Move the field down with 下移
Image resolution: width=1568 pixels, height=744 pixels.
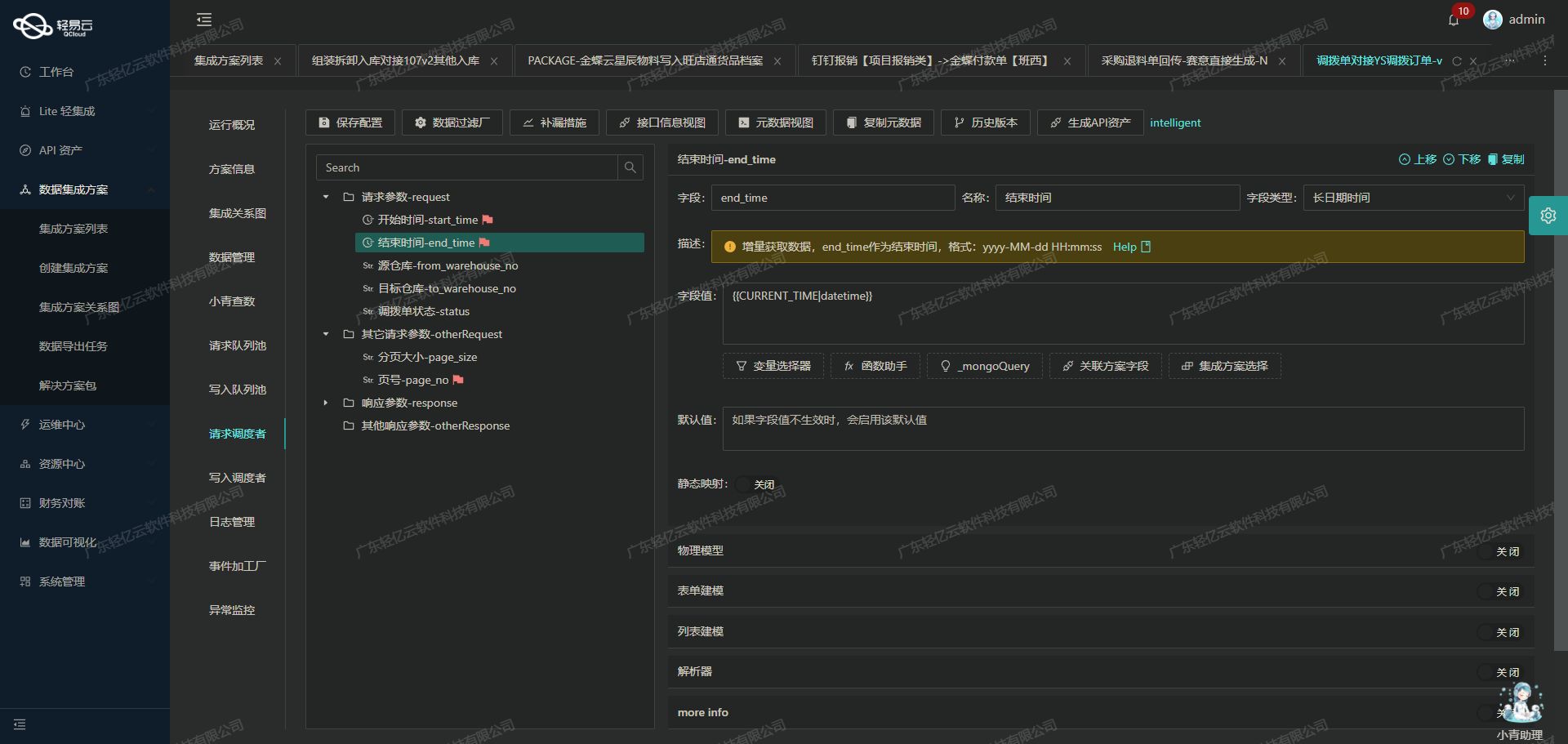point(1462,159)
